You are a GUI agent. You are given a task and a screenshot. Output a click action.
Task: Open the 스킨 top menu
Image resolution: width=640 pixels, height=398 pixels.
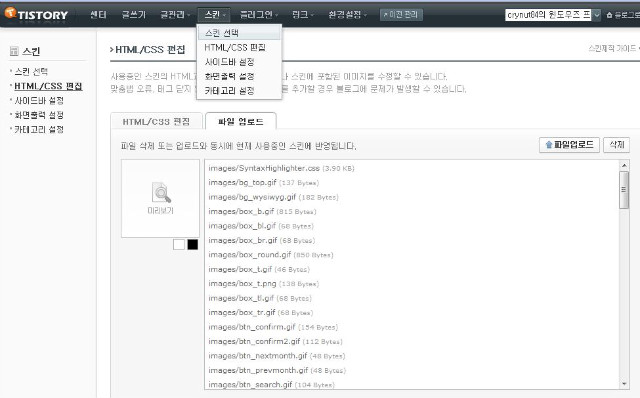(x=214, y=15)
